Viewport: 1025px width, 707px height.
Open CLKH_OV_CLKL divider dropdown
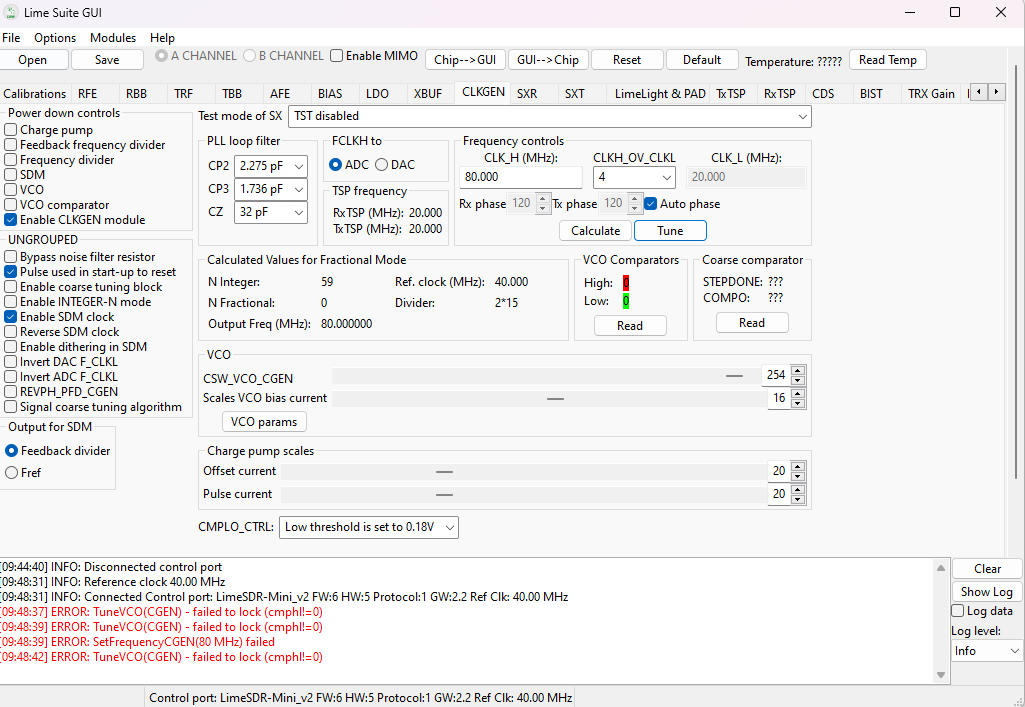(634, 177)
